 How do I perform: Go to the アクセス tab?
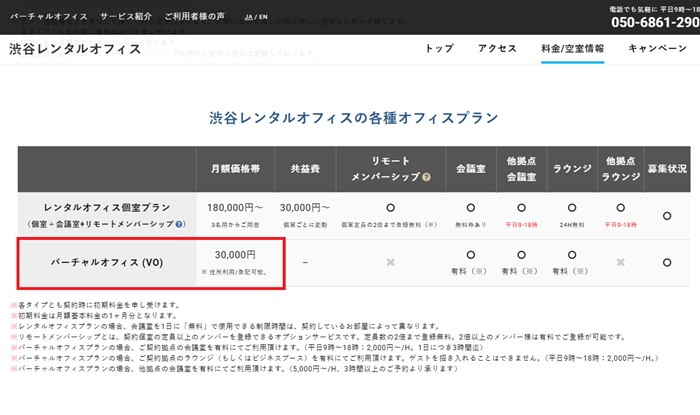pyautogui.click(x=497, y=48)
